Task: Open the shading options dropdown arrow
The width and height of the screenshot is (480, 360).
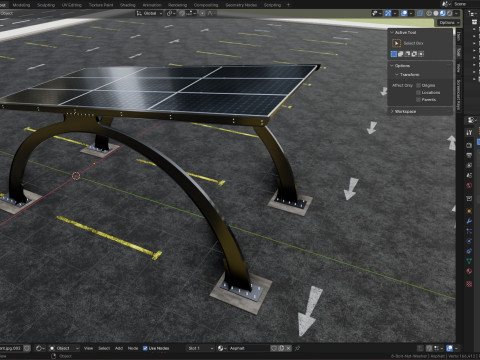Action: click(456, 13)
